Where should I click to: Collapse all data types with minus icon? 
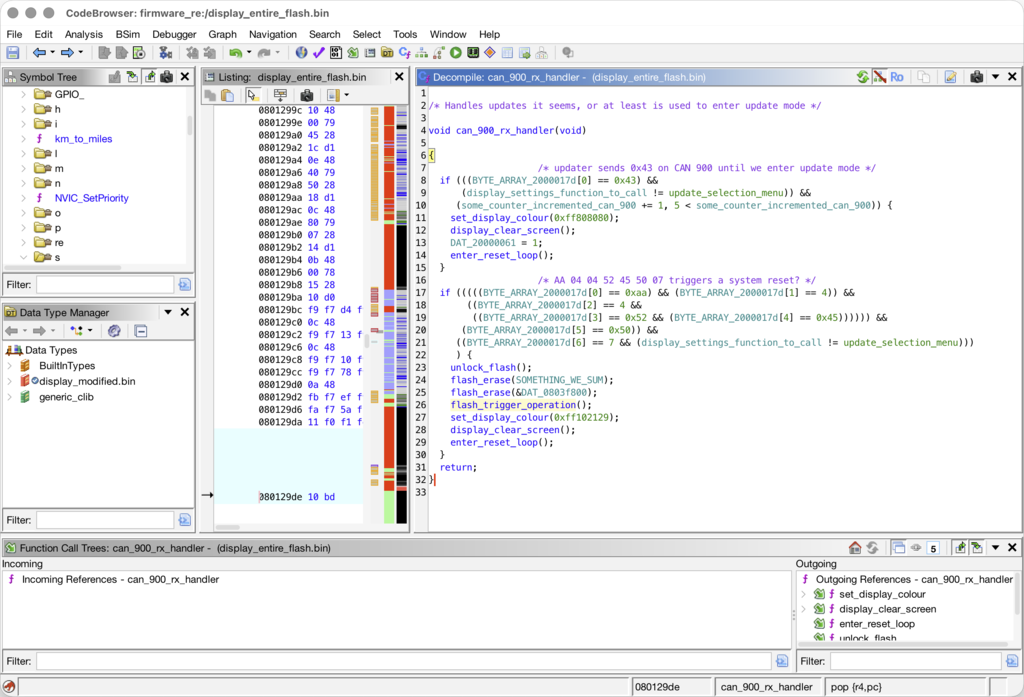click(x=140, y=331)
